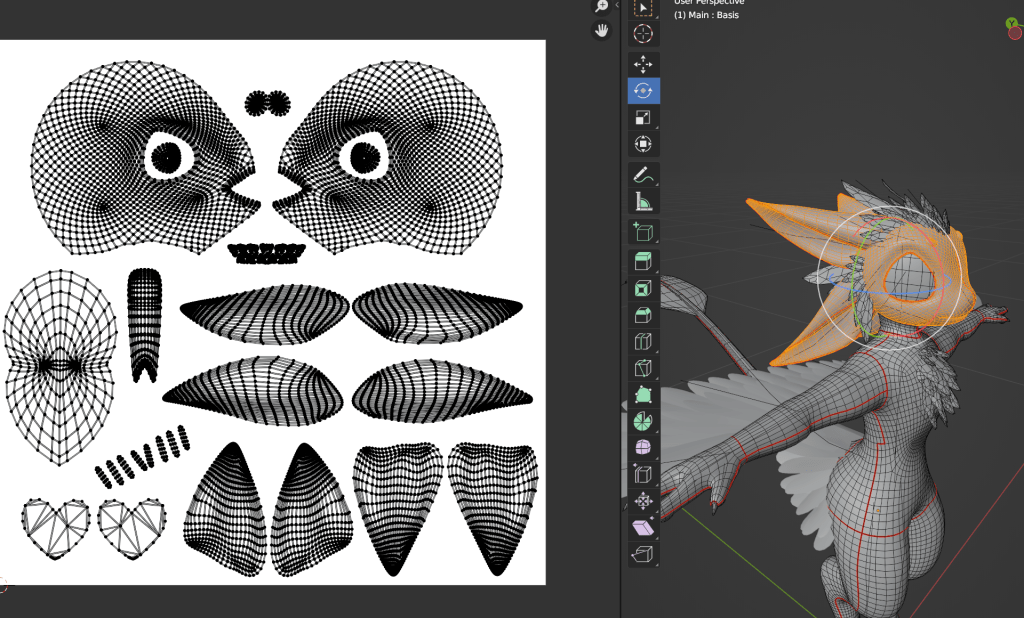Choose the Add Cube tool
1024x618 pixels.
tap(643, 233)
